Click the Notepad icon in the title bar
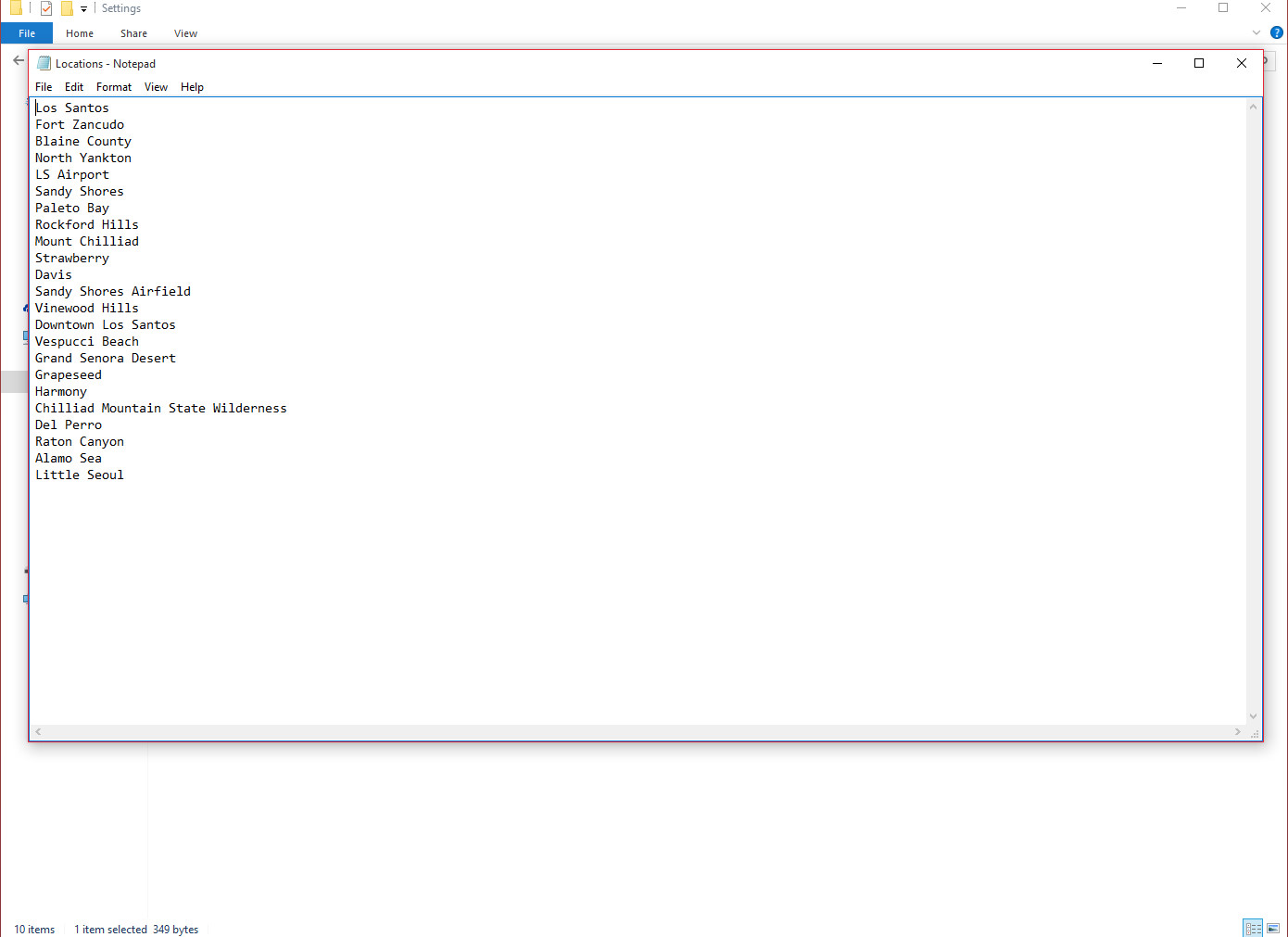Screen dimensions: 1288x937 pos(44,64)
